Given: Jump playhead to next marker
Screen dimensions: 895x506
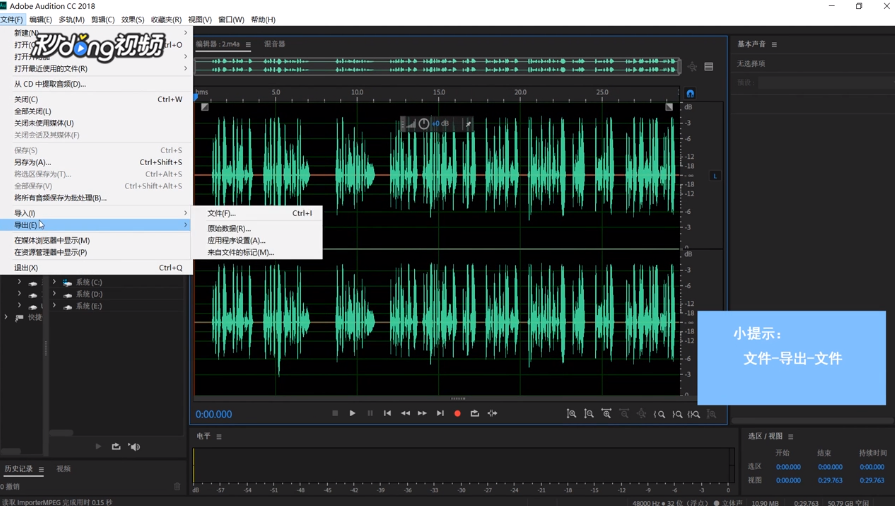Looking at the screenshot, I should click(440, 413).
